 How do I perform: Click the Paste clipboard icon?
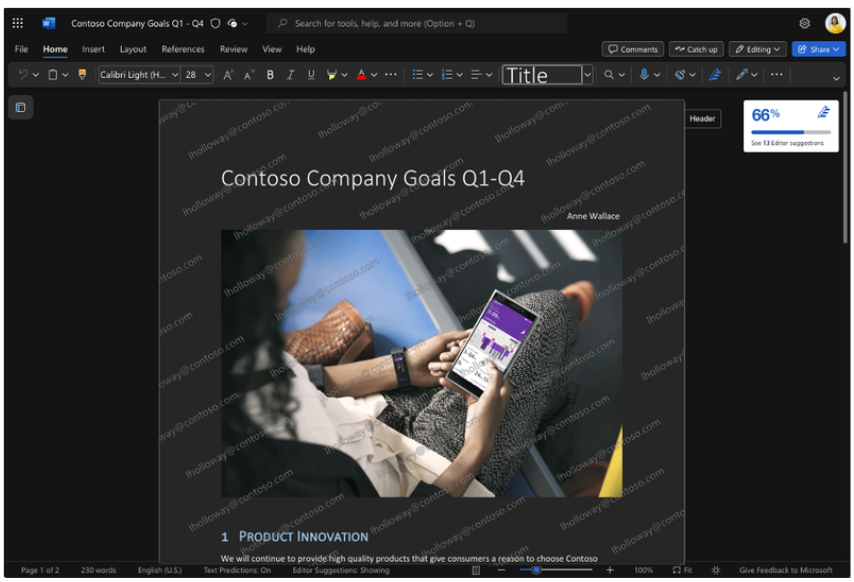pos(53,75)
